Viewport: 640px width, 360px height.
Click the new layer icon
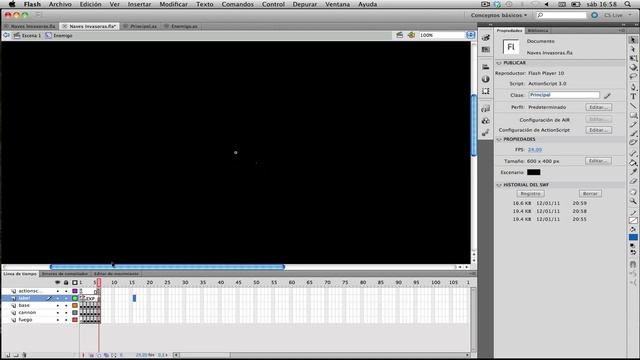(8, 355)
